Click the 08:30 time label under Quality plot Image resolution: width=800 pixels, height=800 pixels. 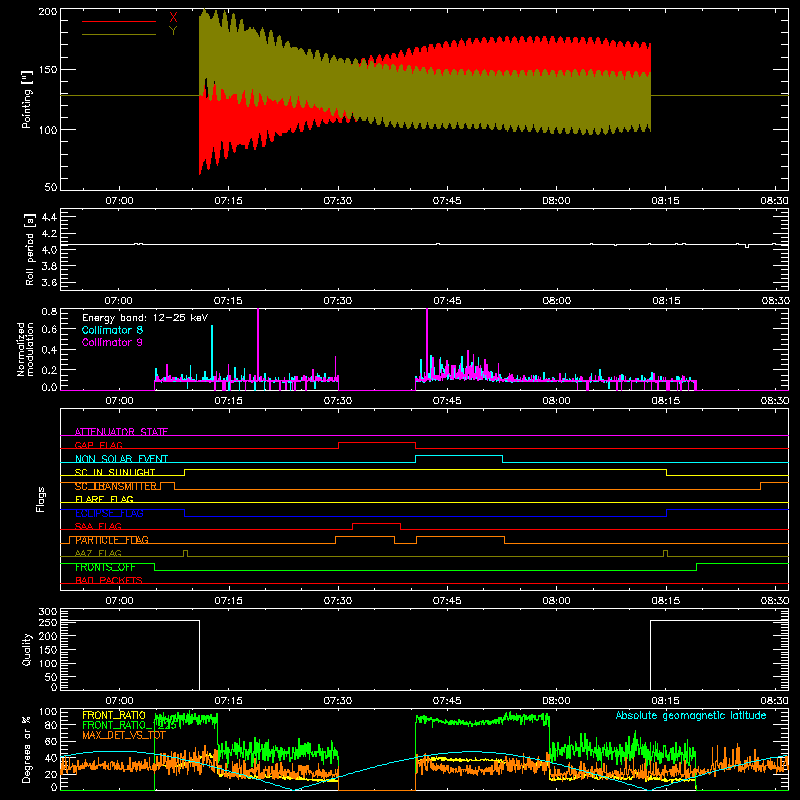[774, 701]
